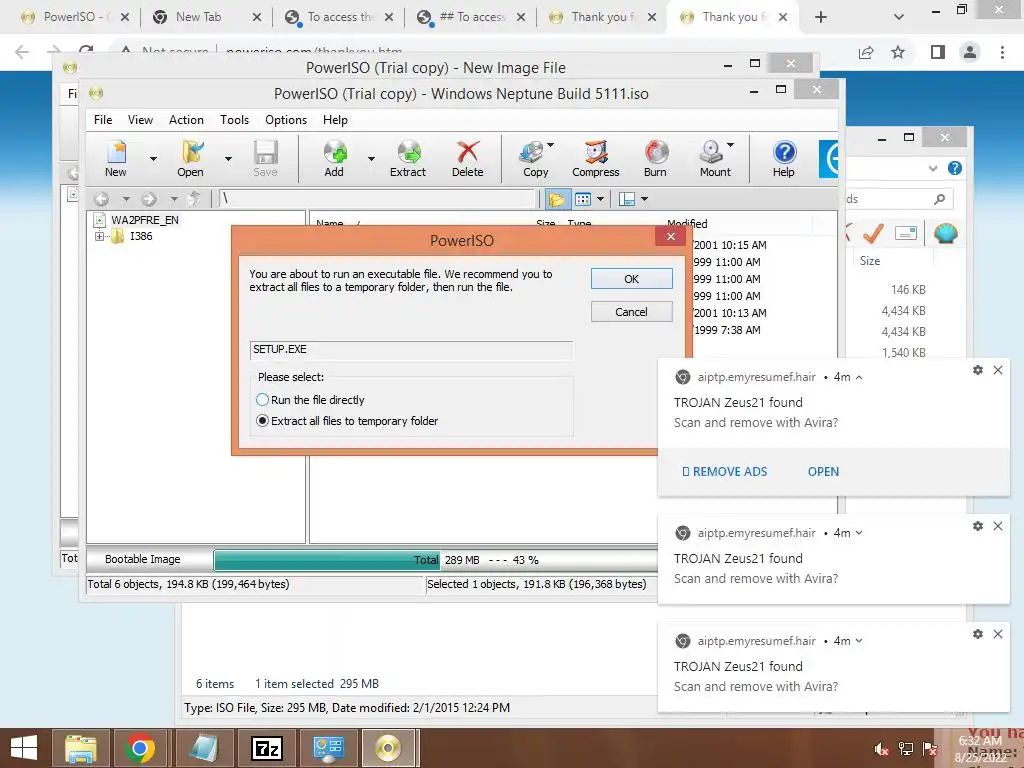The height and width of the screenshot is (768, 1024).
Task: Open the Open button dropdown arrow
Action: pos(229,159)
